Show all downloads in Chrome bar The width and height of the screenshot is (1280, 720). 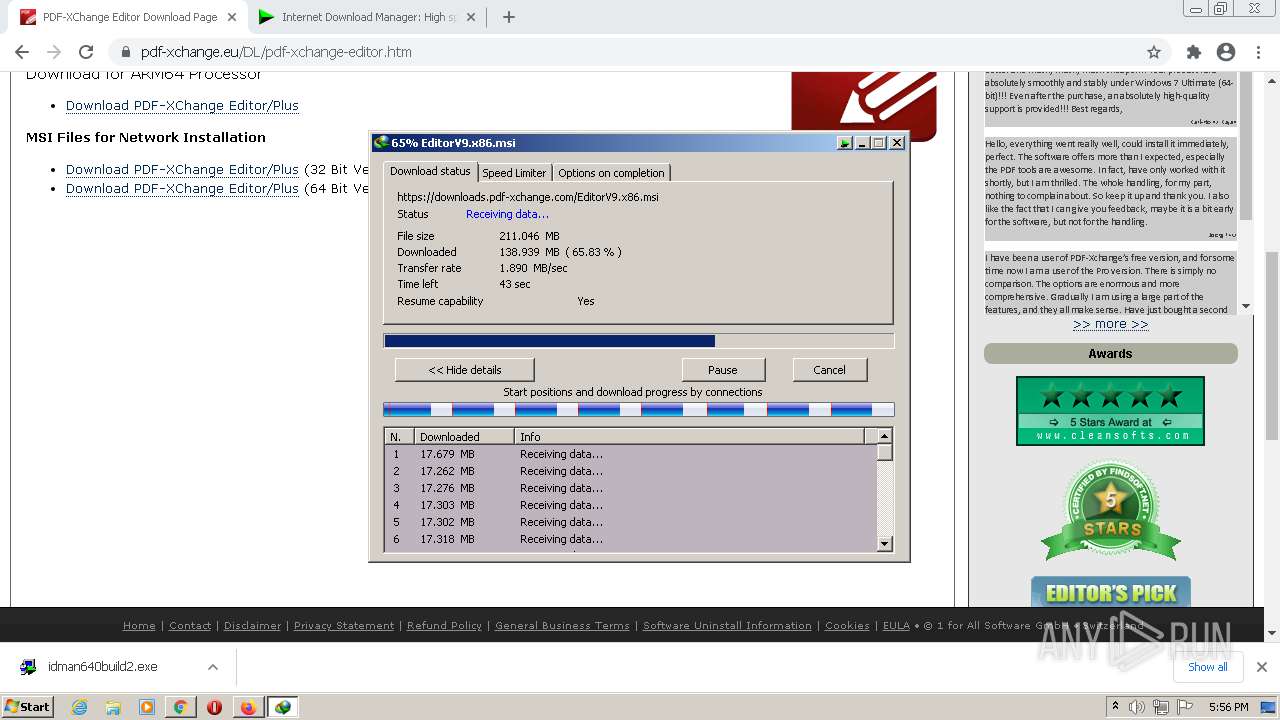coord(1207,667)
